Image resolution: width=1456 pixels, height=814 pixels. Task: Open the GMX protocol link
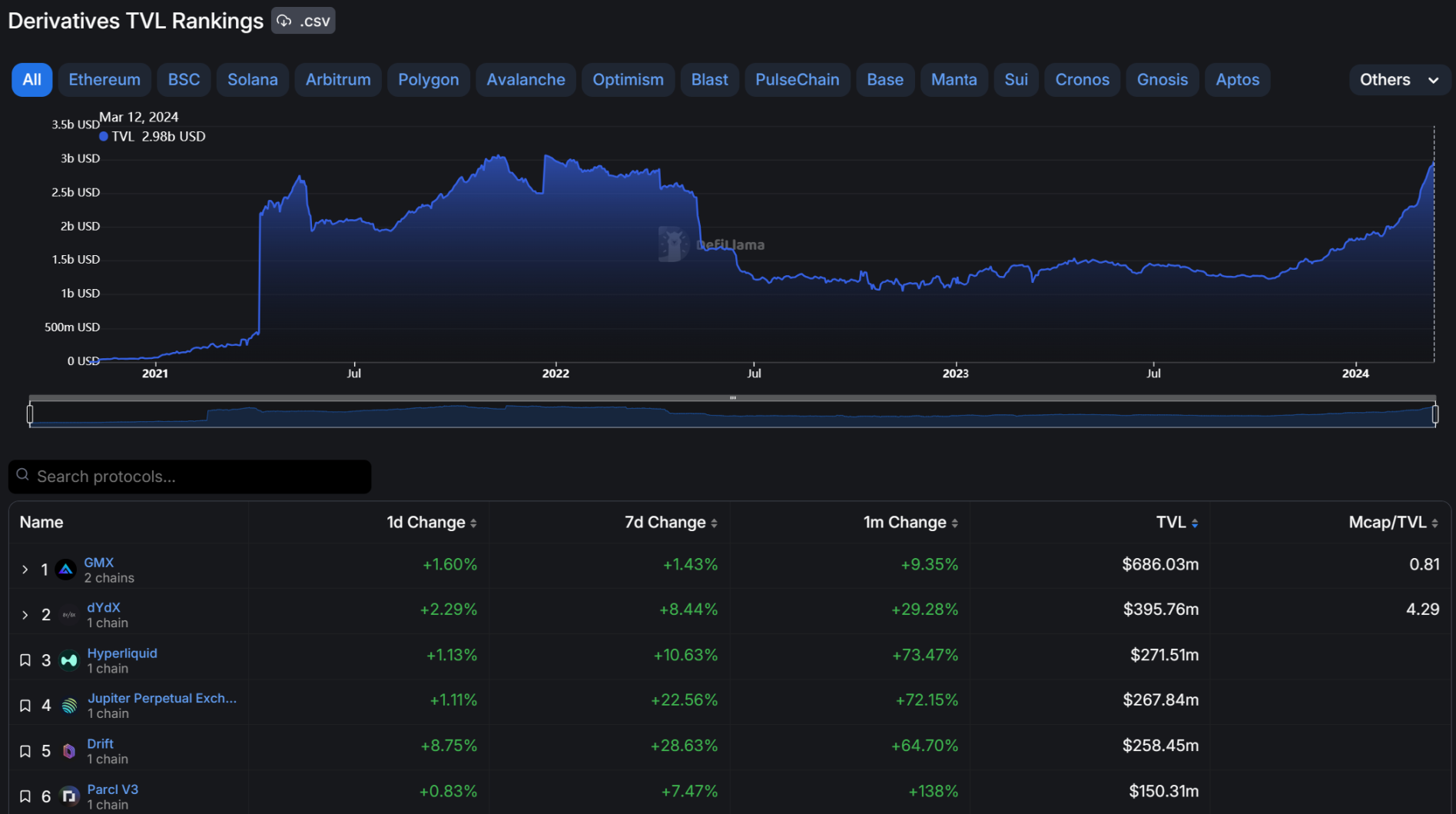point(99,563)
